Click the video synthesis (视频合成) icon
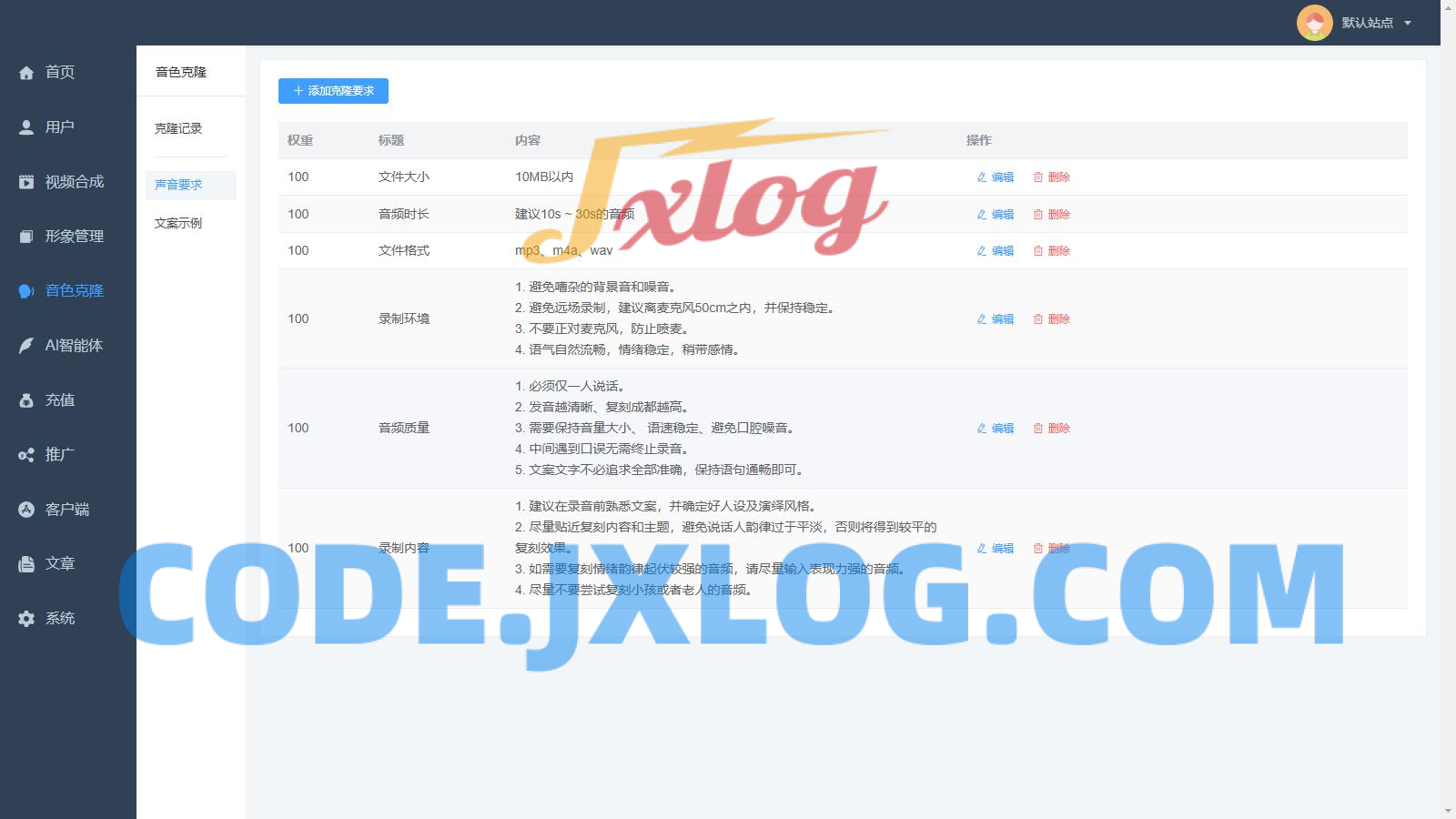 click(x=26, y=182)
